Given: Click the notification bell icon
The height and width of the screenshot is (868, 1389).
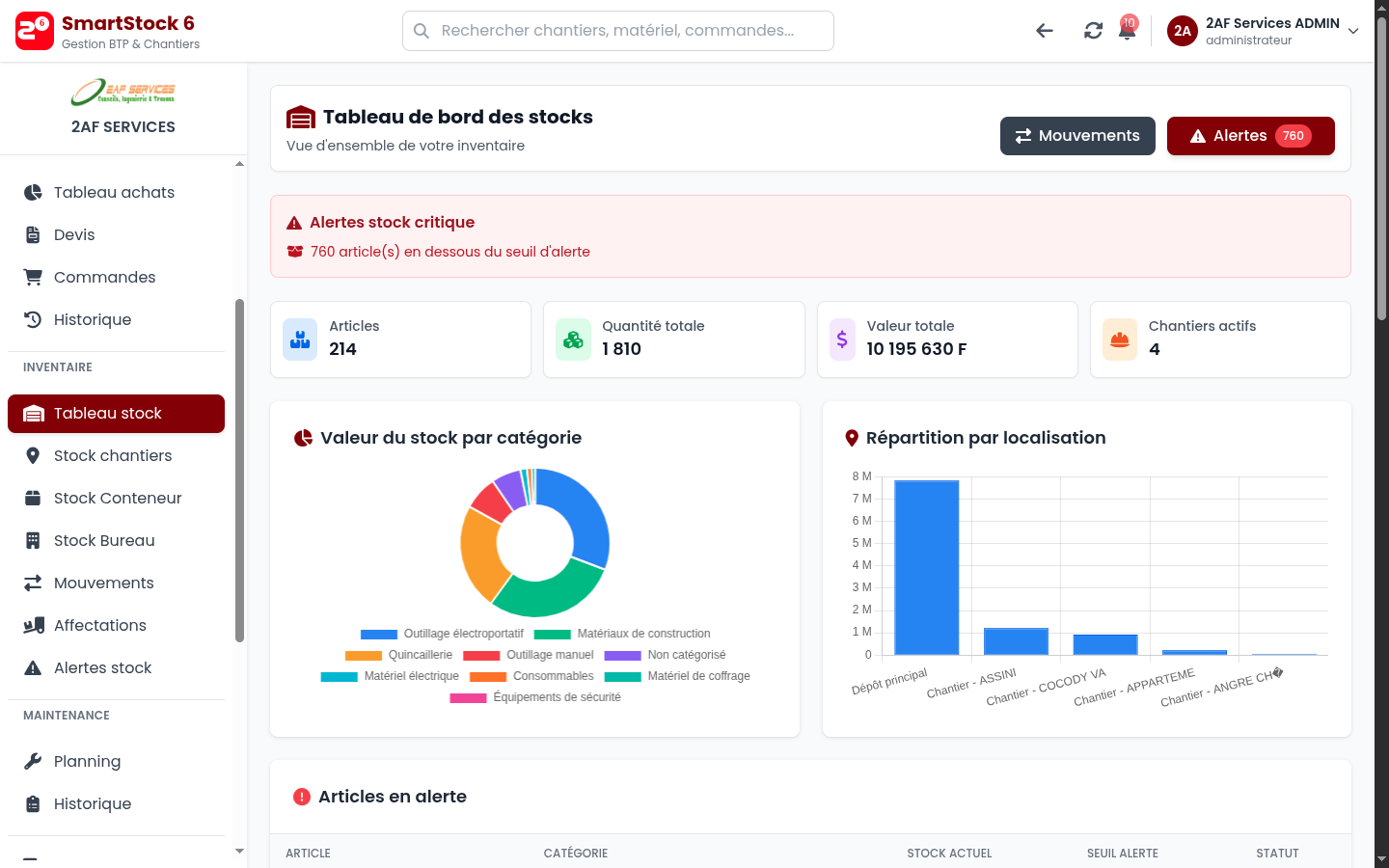Looking at the screenshot, I should (1126, 31).
